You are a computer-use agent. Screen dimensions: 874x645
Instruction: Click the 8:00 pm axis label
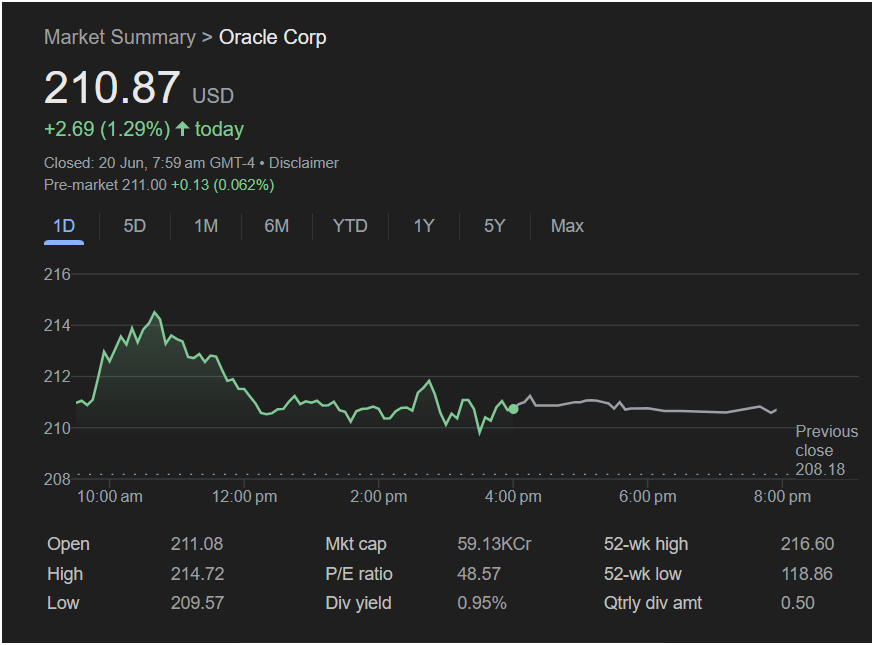click(782, 497)
